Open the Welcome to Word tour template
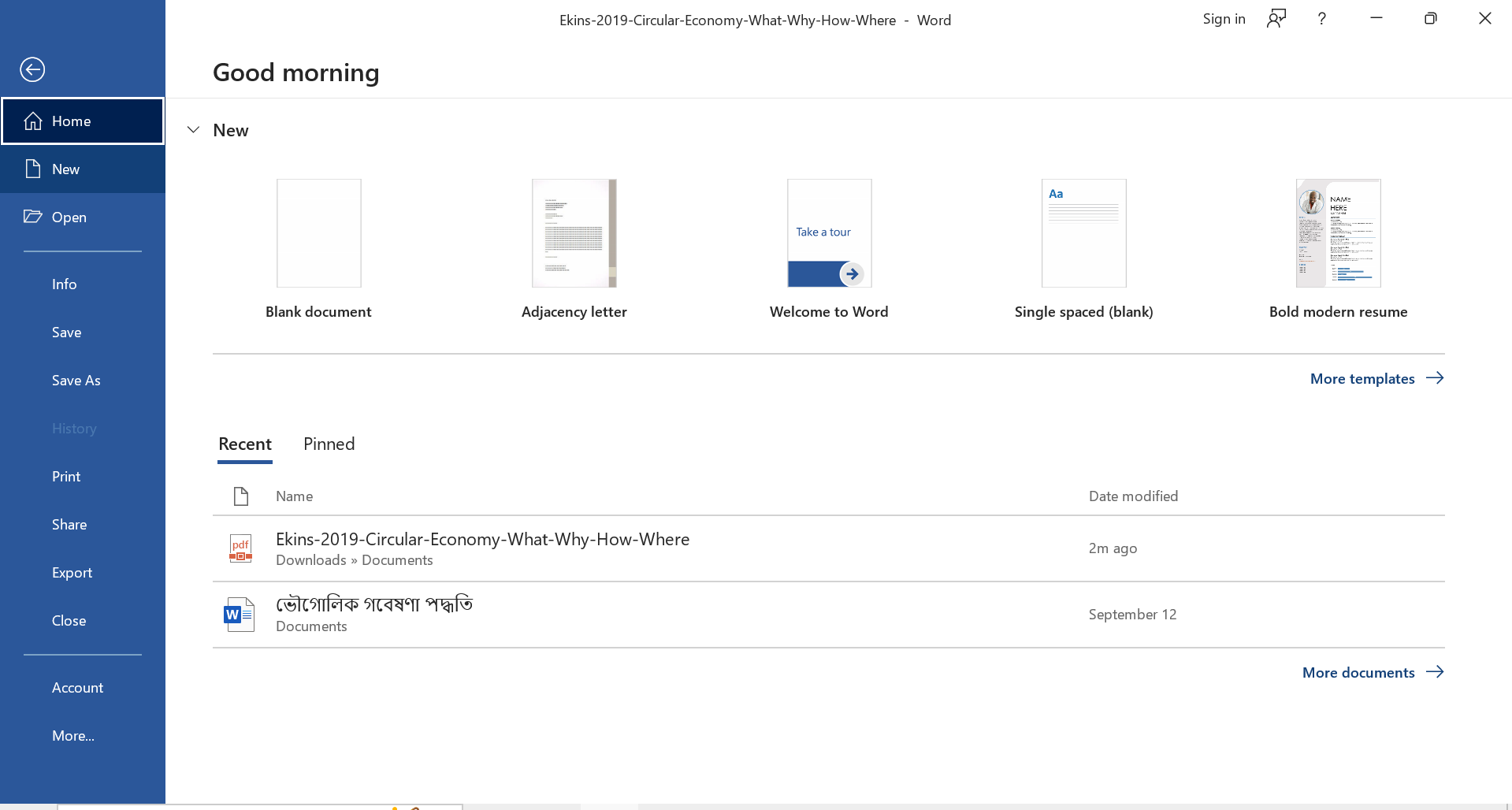This screenshot has height=810, width=1512. pyautogui.click(x=829, y=233)
